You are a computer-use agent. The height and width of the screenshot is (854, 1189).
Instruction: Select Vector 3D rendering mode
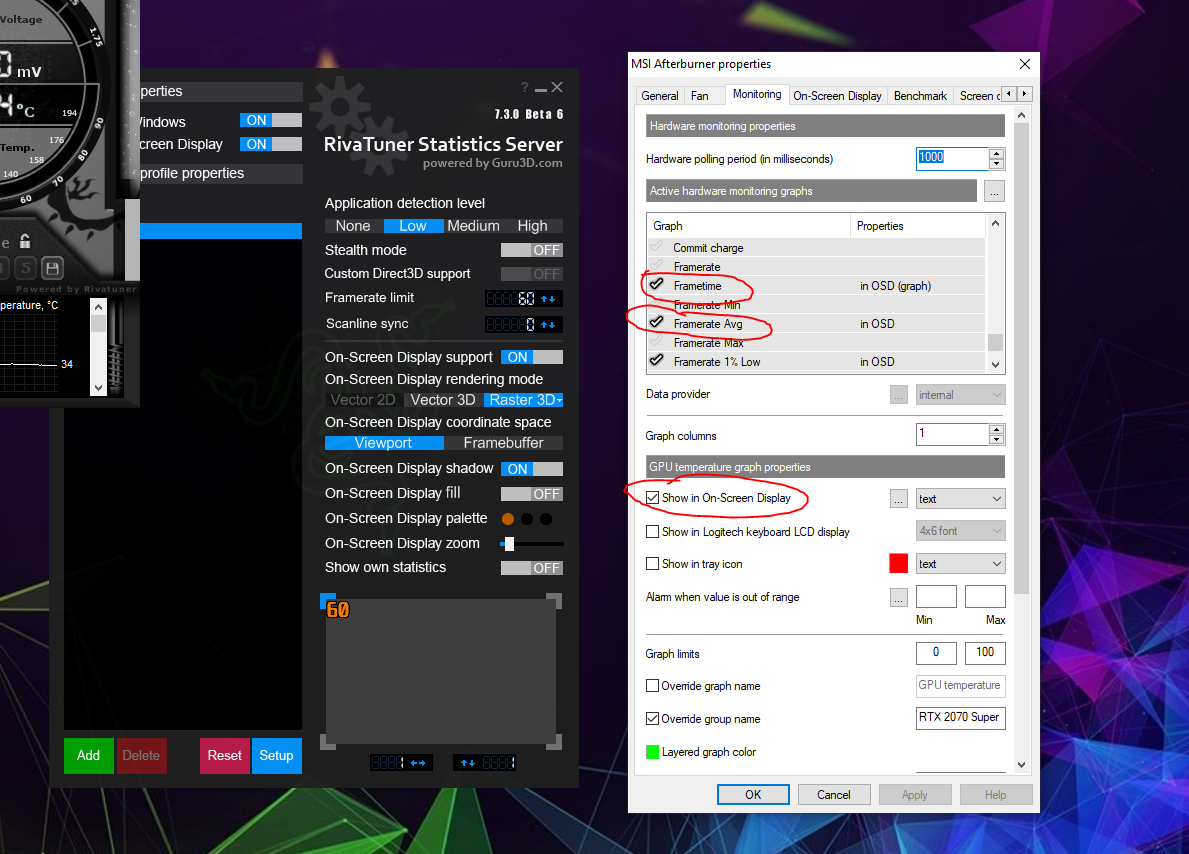click(443, 400)
